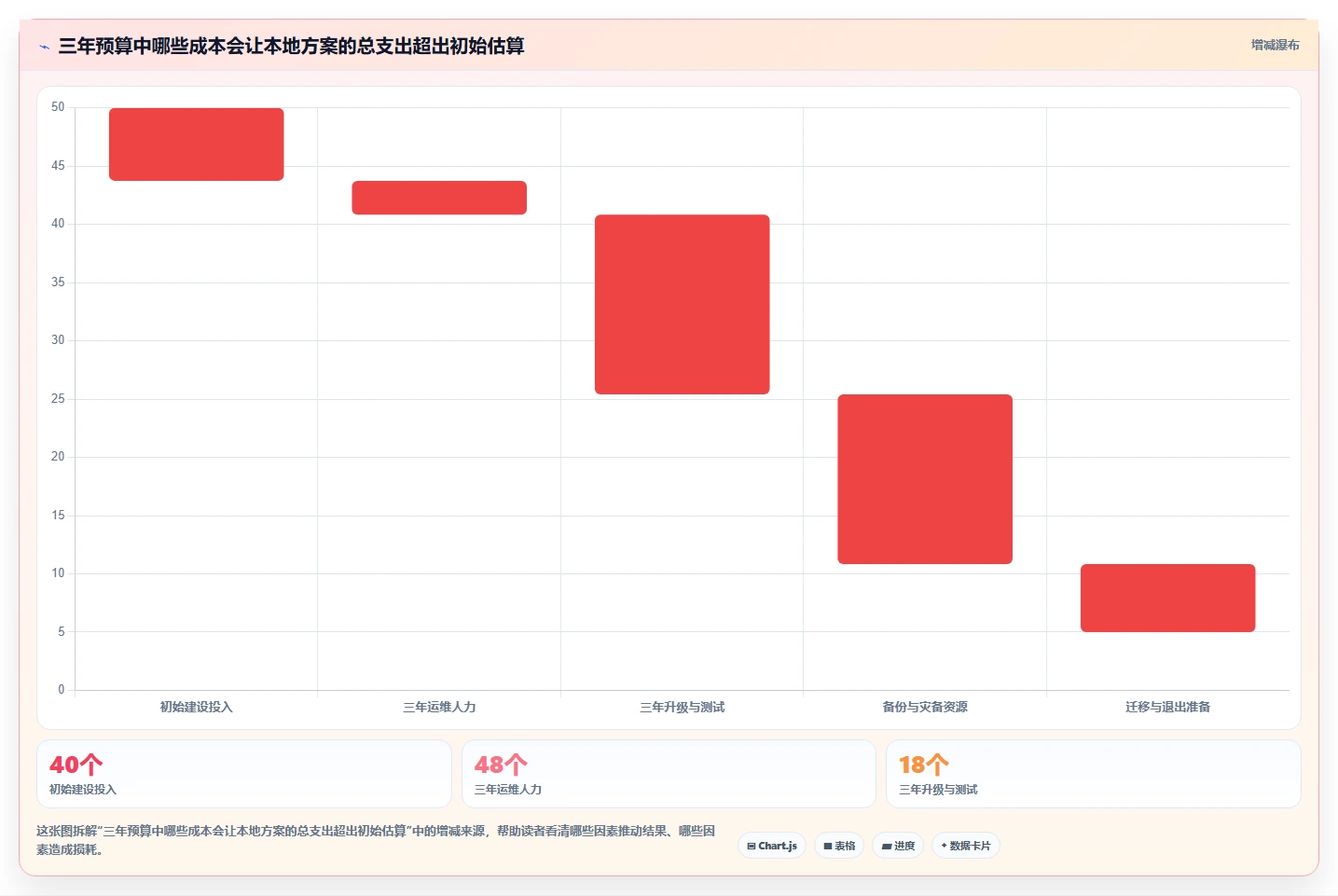Click the 数据卡片 tag chip
This screenshot has width=1338, height=896.
(966, 846)
